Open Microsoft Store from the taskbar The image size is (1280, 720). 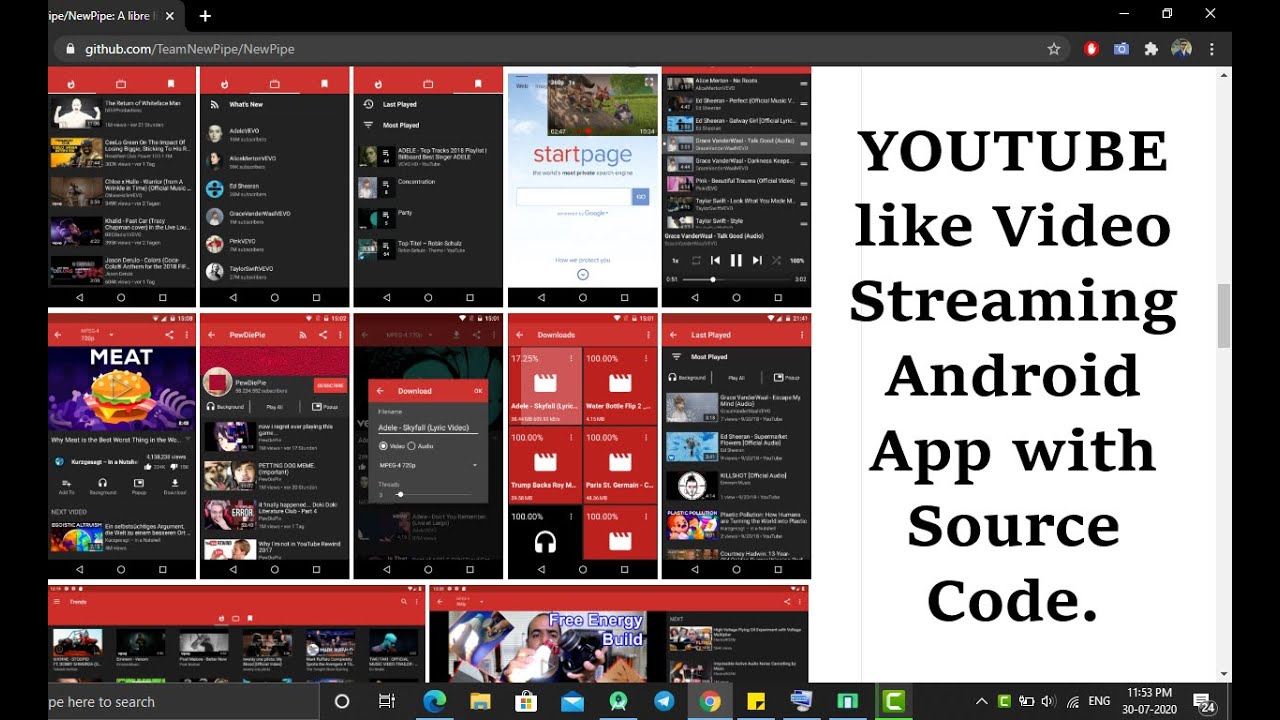point(526,701)
